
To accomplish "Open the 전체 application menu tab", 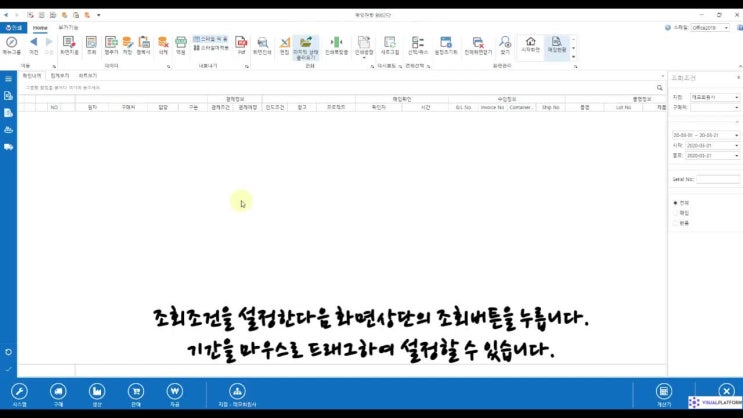I will [14, 28].
